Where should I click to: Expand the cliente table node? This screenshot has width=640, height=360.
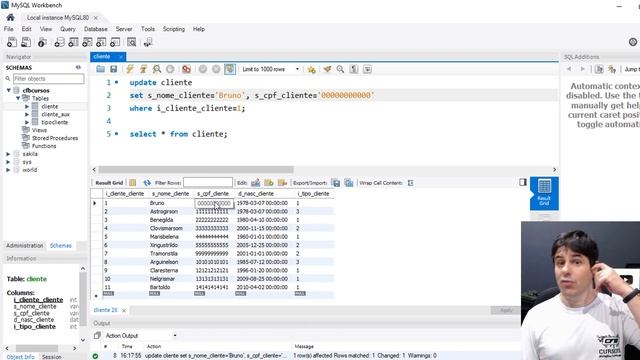[27, 107]
